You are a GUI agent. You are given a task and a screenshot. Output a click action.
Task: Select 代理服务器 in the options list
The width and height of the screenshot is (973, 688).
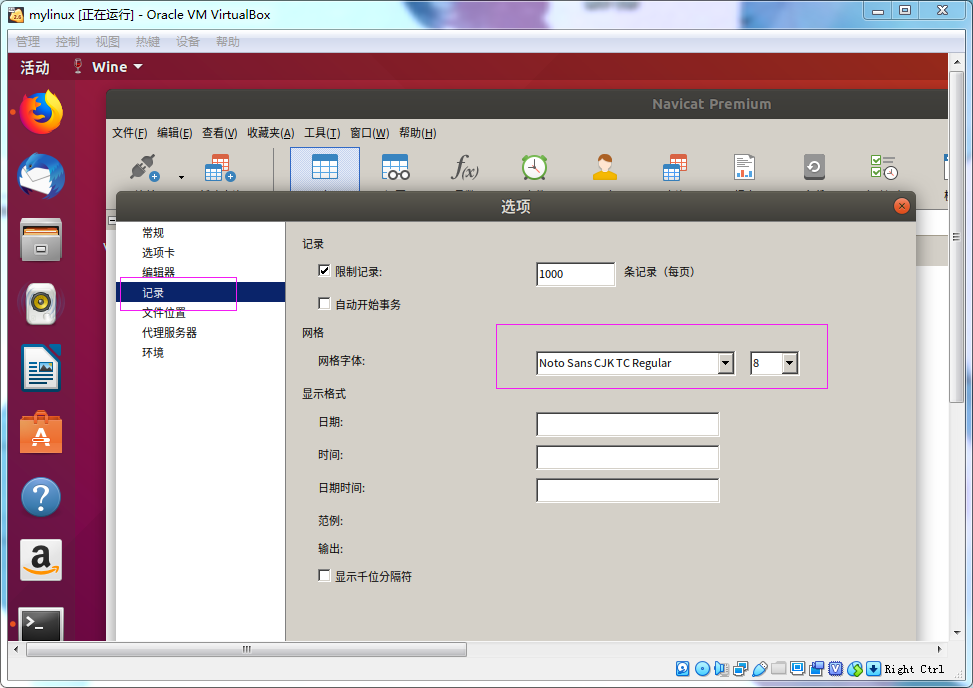[x=169, y=333]
